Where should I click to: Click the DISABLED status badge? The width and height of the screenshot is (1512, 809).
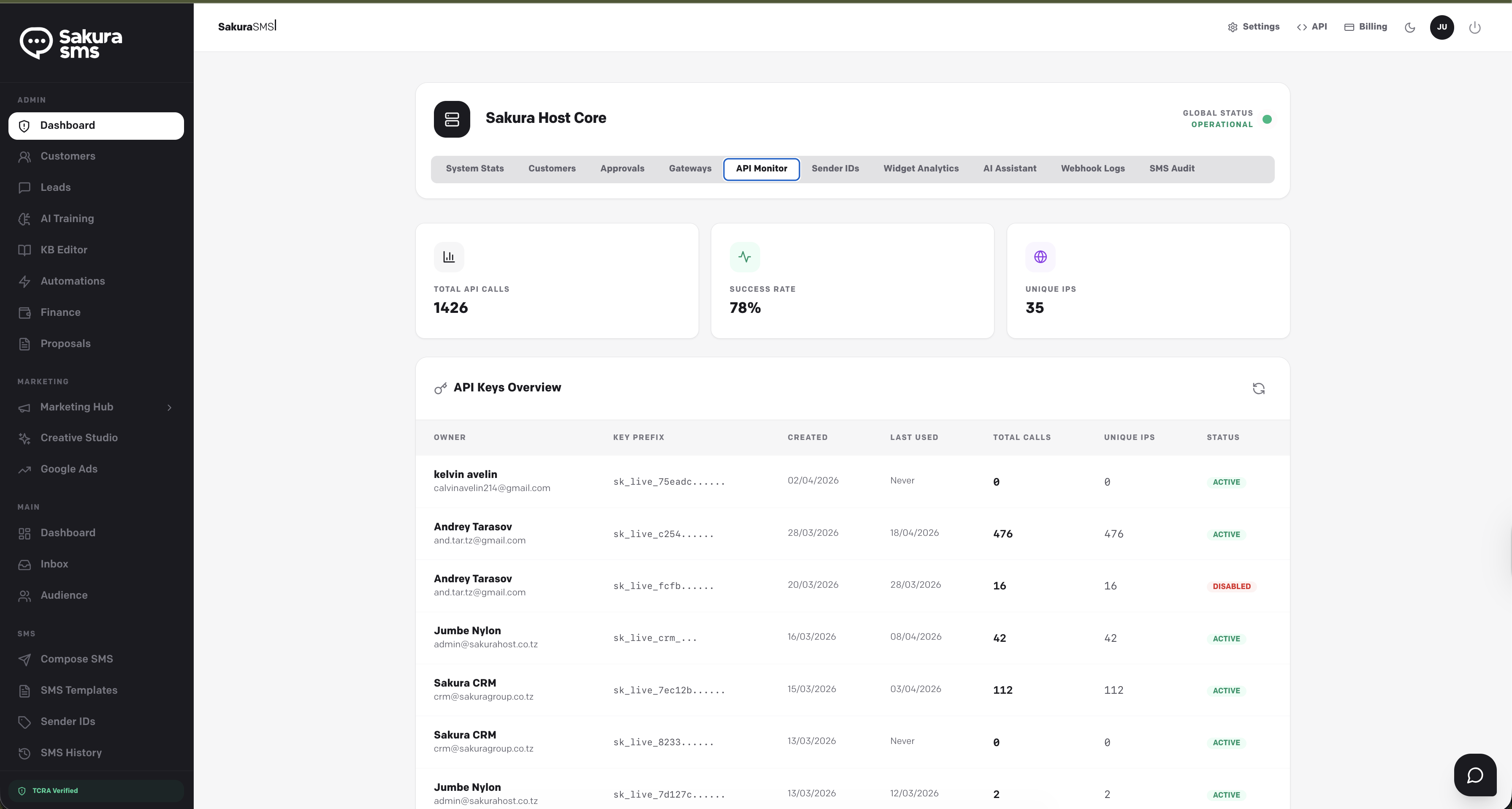click(1231, 586)
